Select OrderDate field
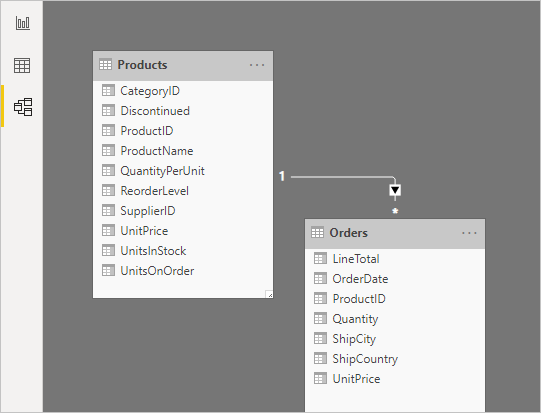The height and width of the screenshot is (413, 541). click(x=395, y=279)
